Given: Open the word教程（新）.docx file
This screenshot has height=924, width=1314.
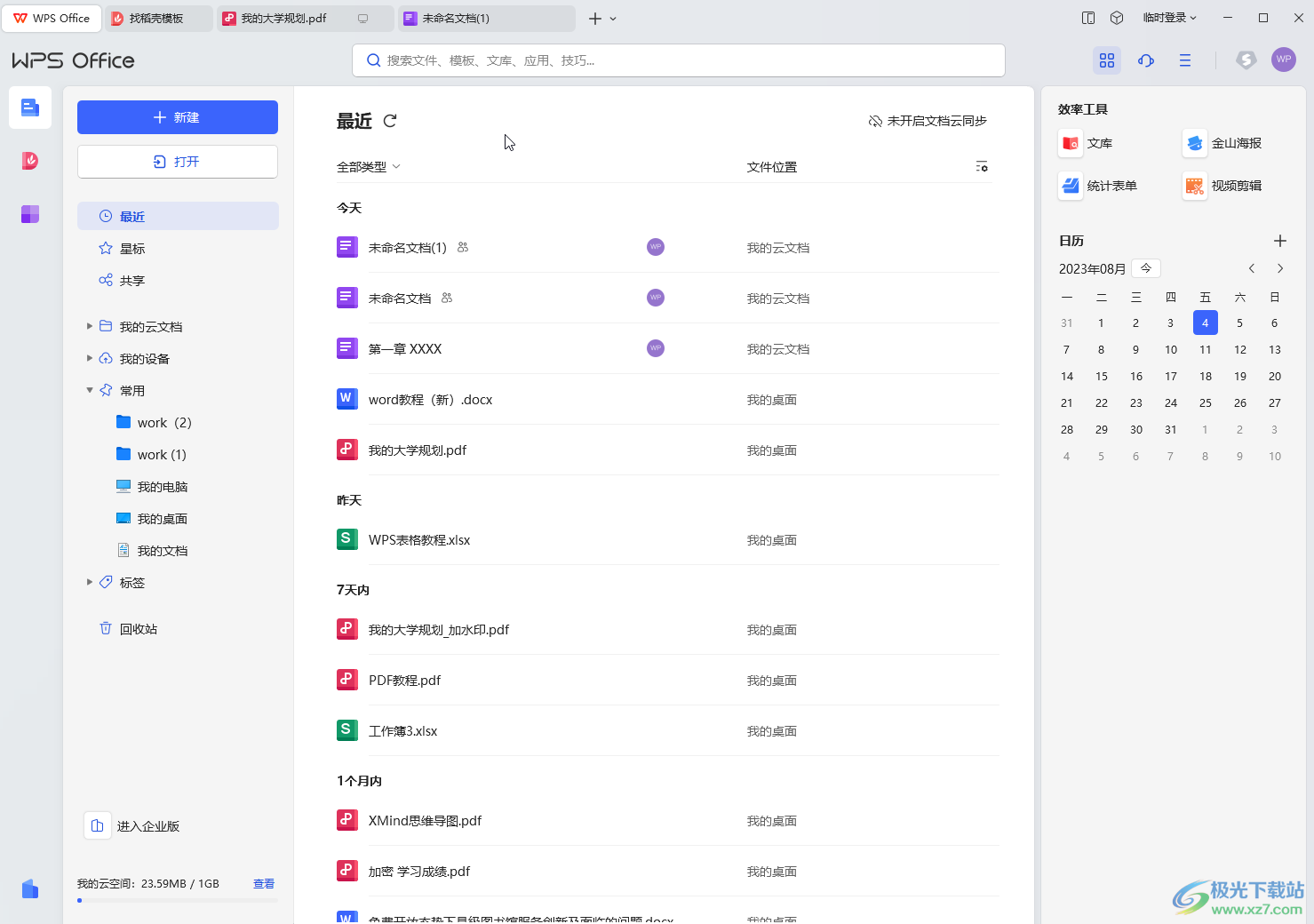Looking at the screenshot, I should pyautogui.click(x=667, y=400).
